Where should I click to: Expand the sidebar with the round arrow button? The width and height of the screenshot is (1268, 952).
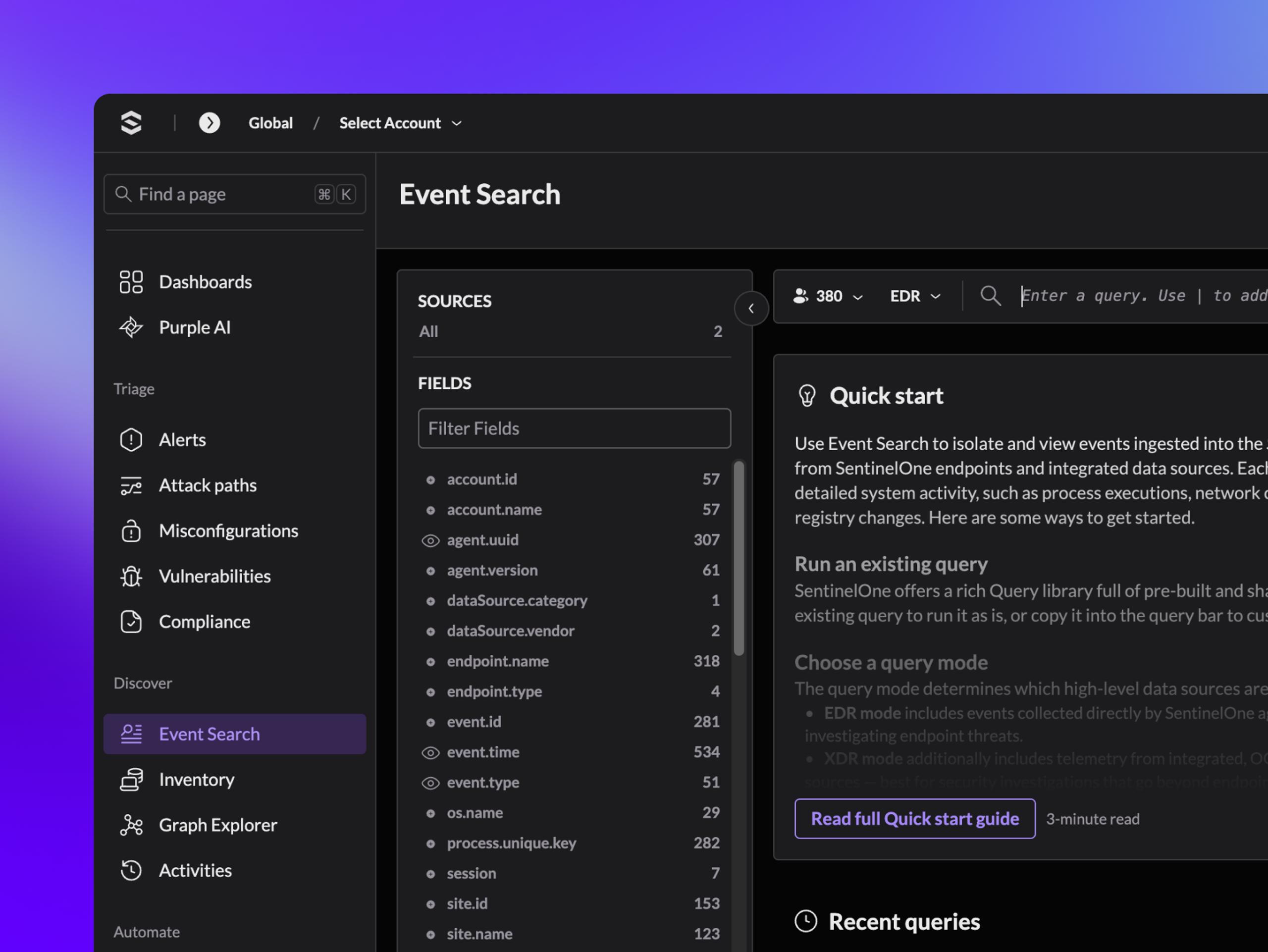coord(209,123)
